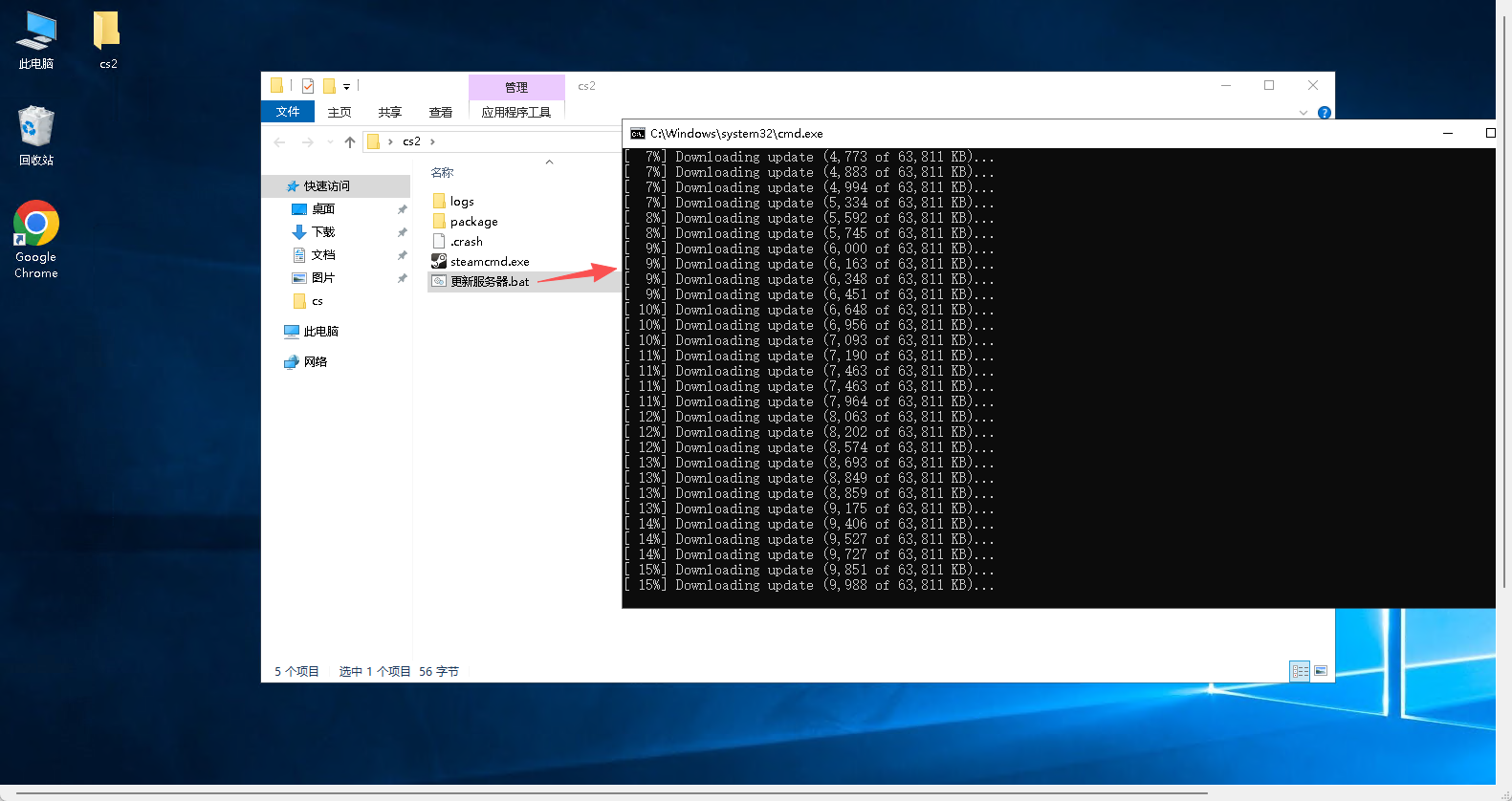Click the blue help question mark icon
Image resolution: width=1512 pixels, height=801 pixels.
pyautogui.click(x=1325, y=113)
